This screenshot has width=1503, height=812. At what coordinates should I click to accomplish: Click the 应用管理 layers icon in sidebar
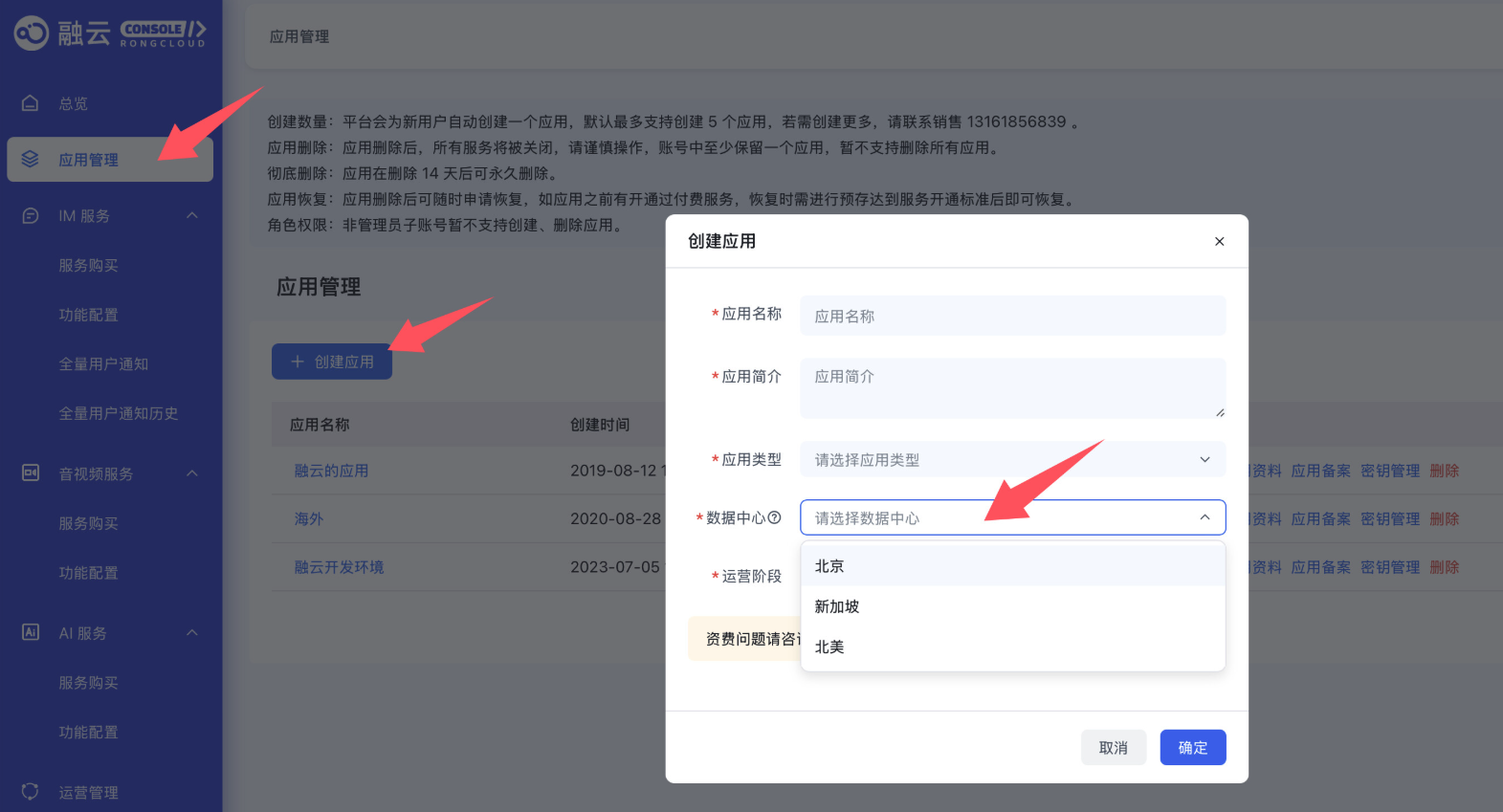click(x=31, y=160)
